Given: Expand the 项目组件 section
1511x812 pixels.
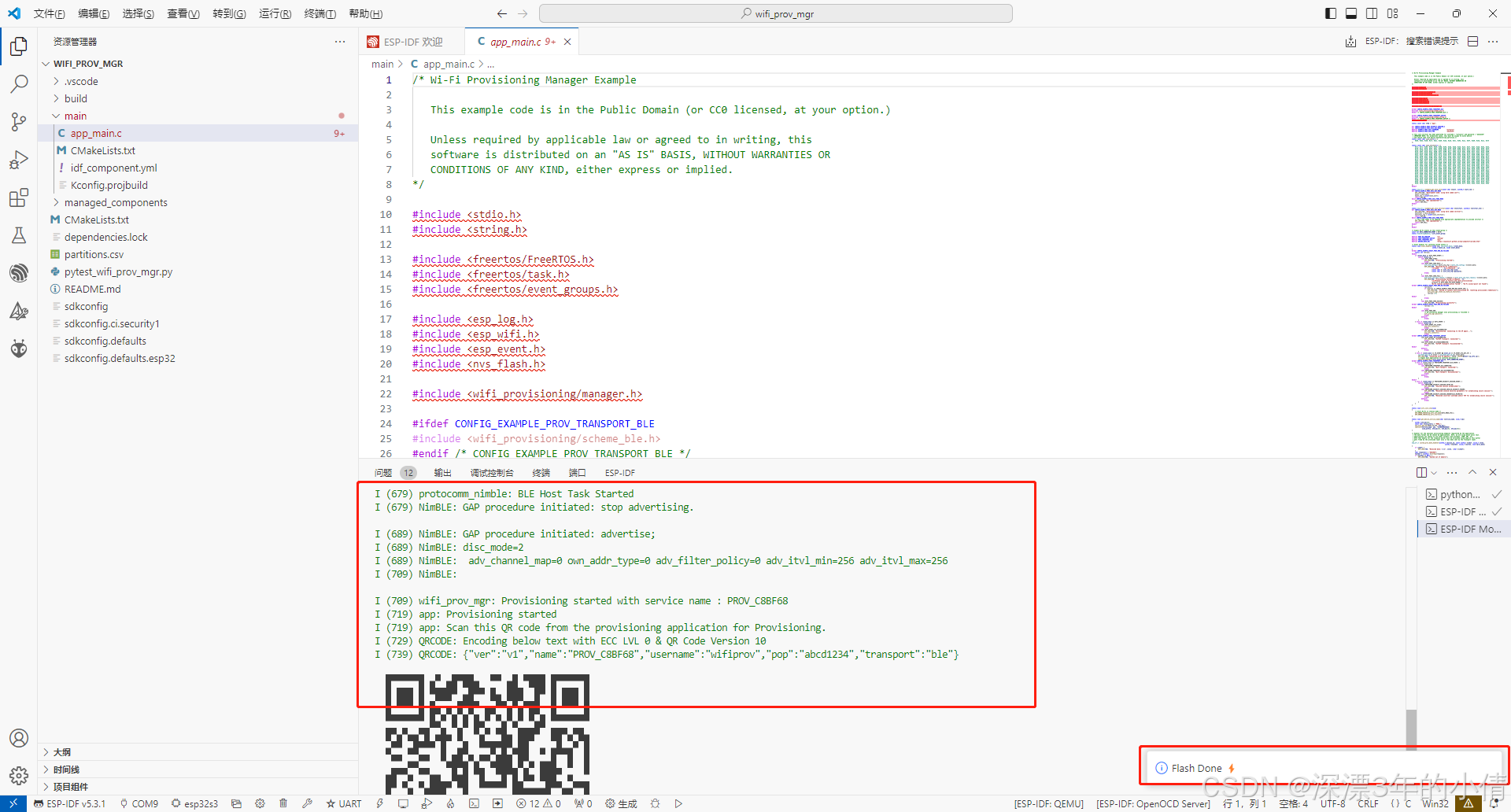Looking at the screenshot, I should 198,787.
